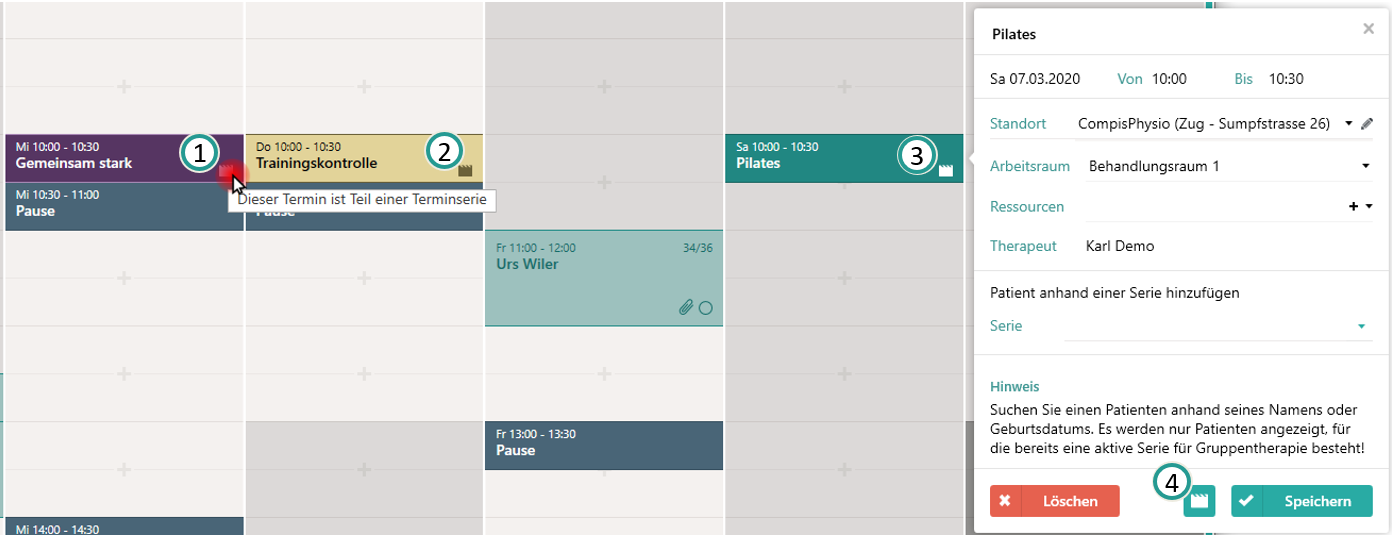
Task: Expand the Standort dropdown
Action: (x=1349, y=123)
